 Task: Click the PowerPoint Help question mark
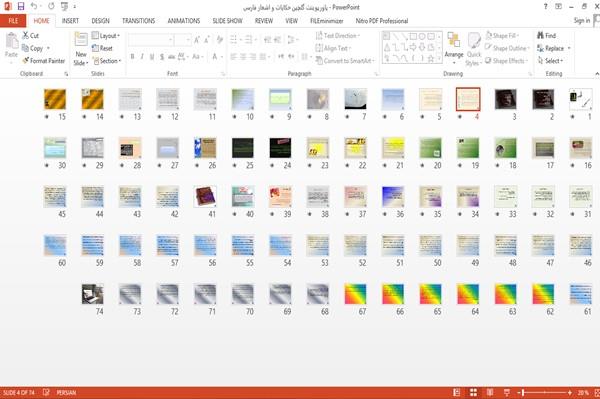pyautogui.click(x=545, y=7)
